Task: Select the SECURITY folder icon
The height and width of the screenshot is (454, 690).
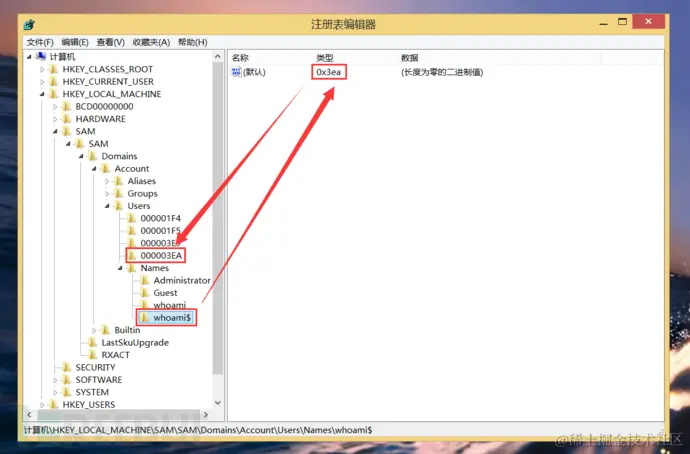Action: click(67, 367)
